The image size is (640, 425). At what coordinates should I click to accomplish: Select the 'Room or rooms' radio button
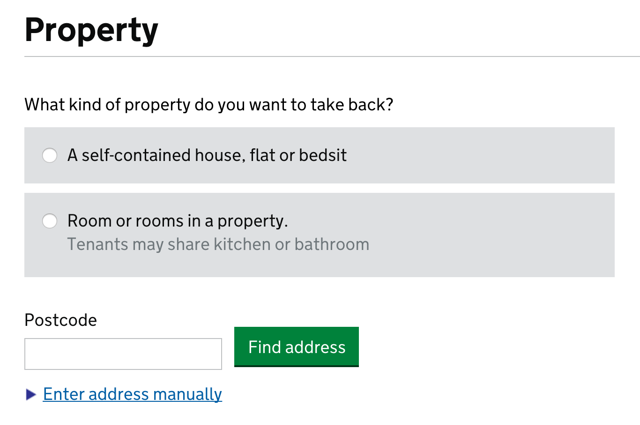pos(49,221)
